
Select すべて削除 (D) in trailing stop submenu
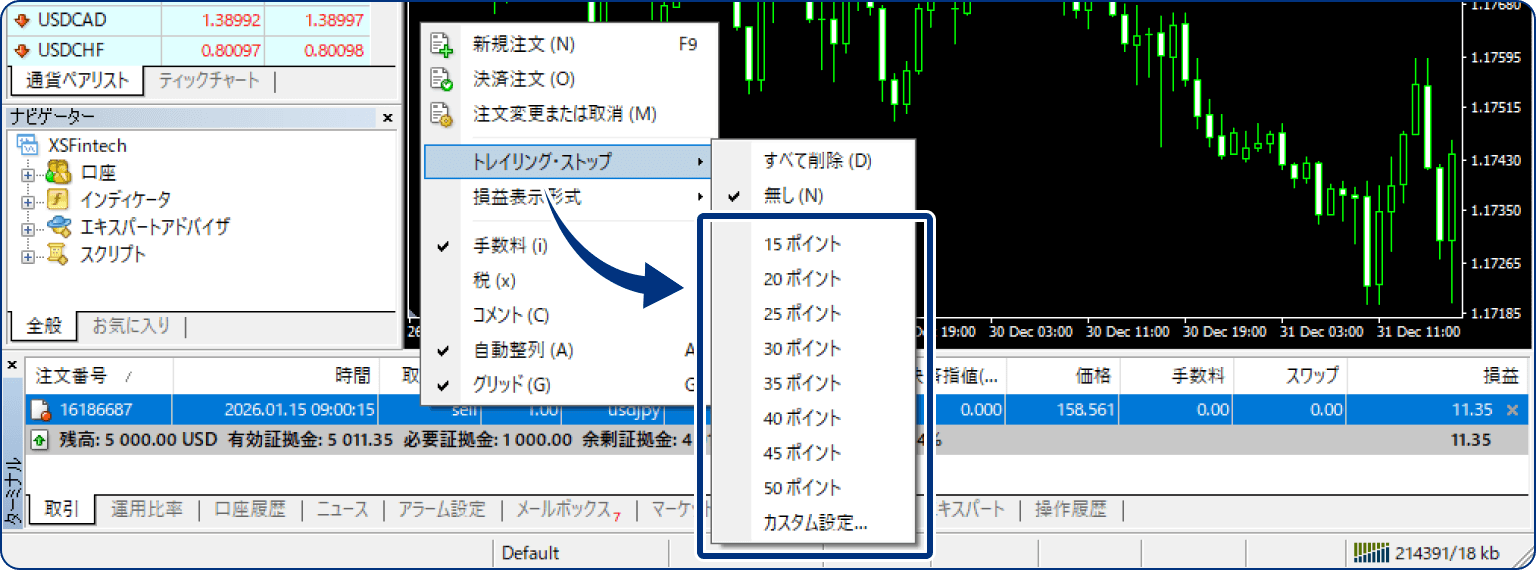click(812, 161)
